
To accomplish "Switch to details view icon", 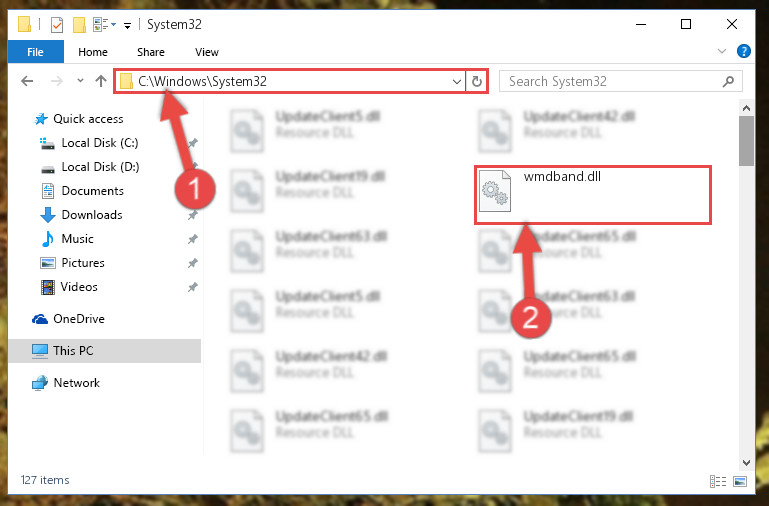I will [718, 481].
